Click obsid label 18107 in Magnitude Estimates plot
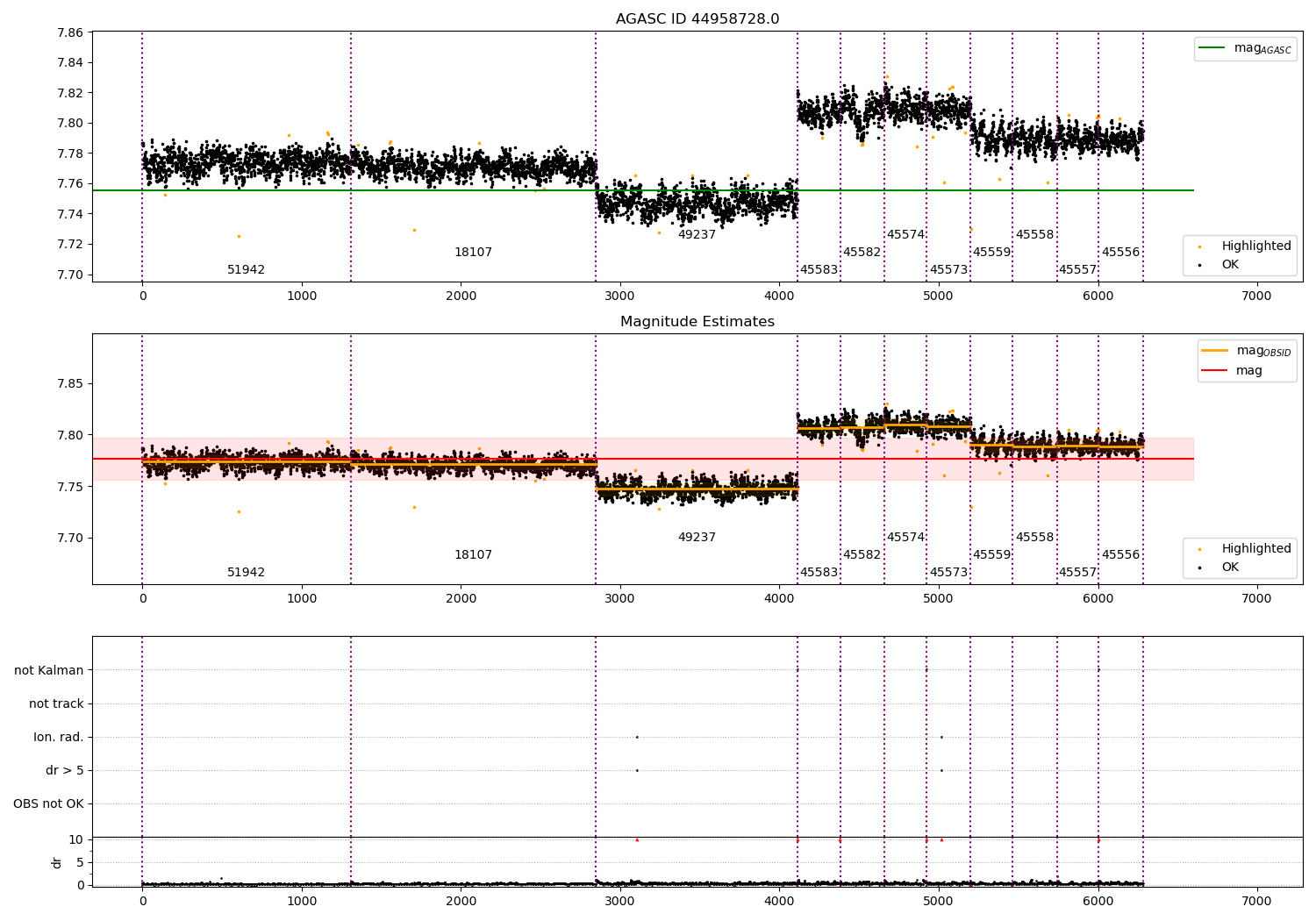Screen dimensions: 1316x921 click(473, 555)
